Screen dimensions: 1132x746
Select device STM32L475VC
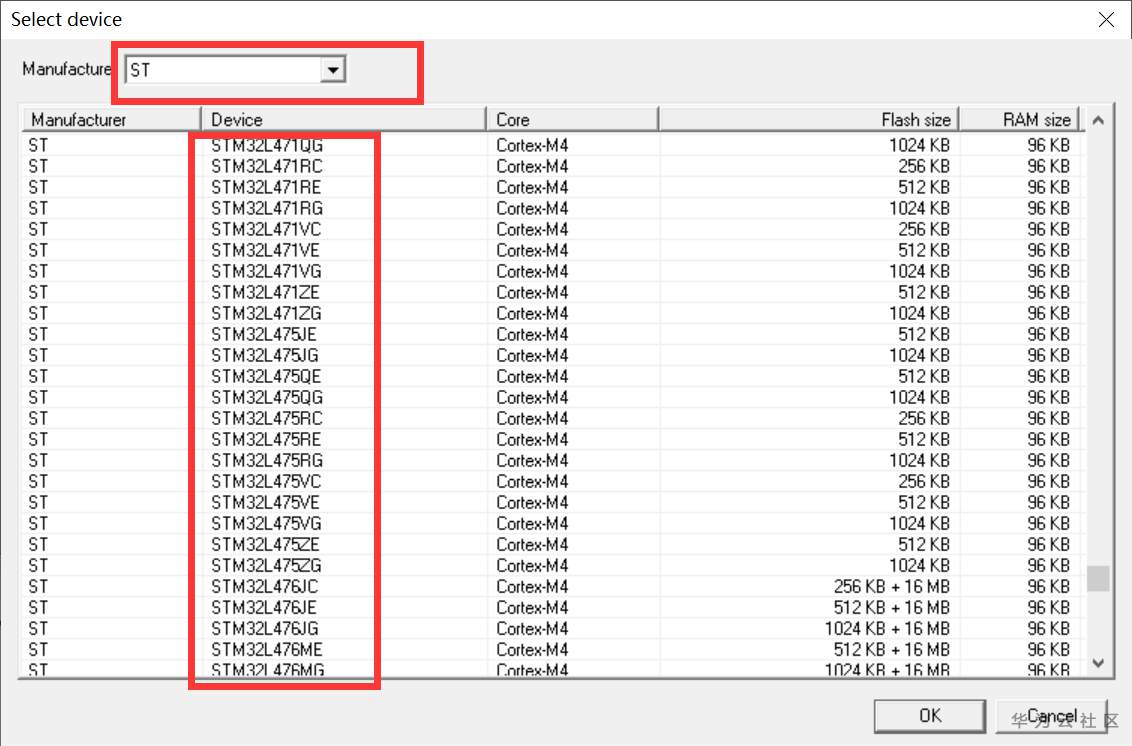(266, 480)
